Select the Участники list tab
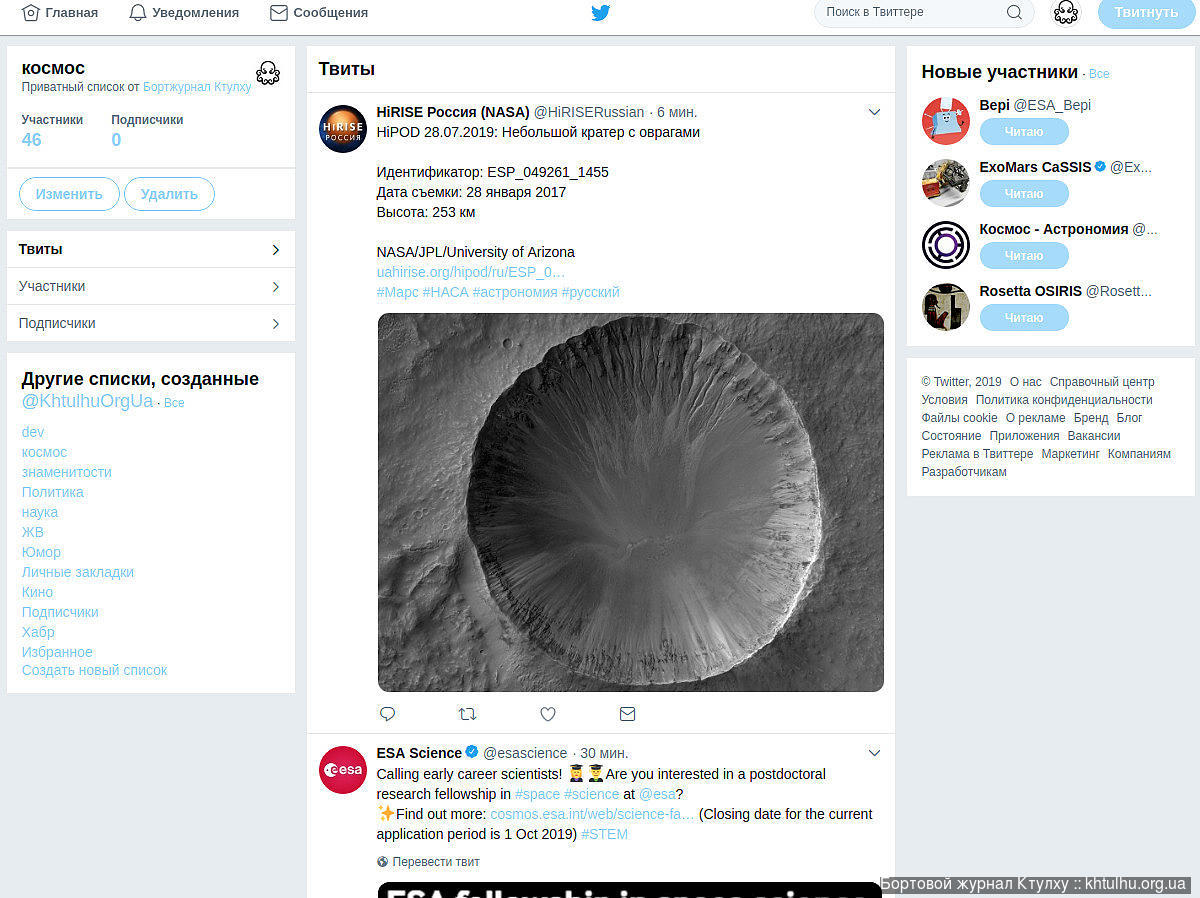The image size is (1200, 898). [x=151, y=286]
